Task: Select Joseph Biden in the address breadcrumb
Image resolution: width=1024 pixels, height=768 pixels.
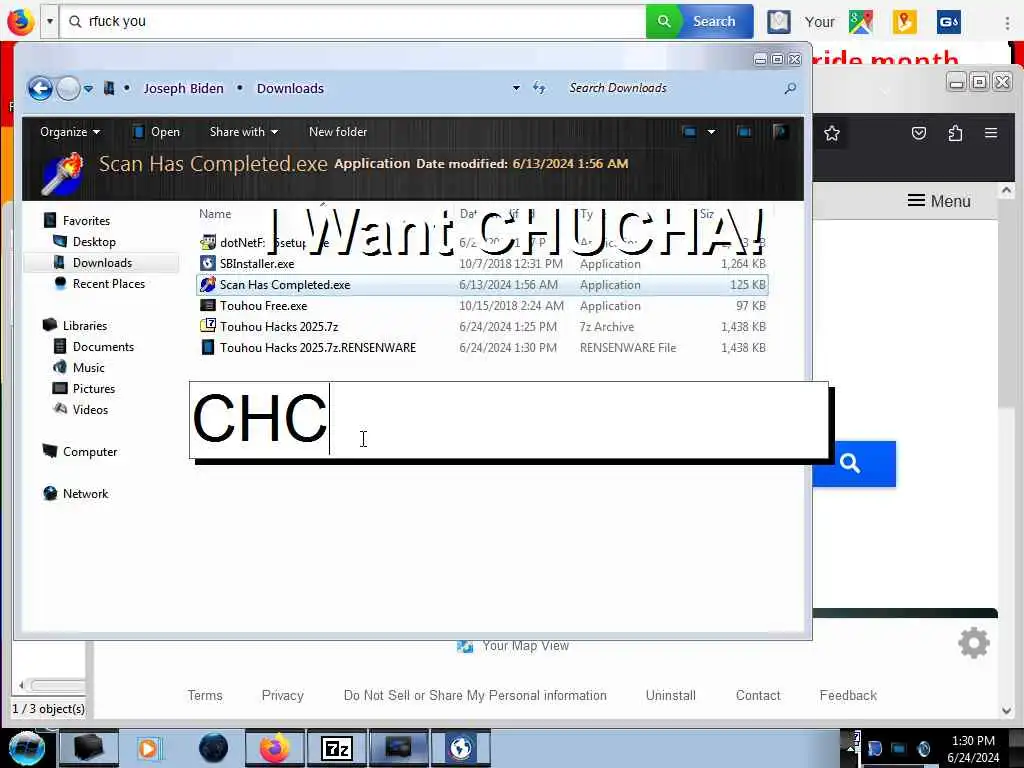Action: [184, 88]
